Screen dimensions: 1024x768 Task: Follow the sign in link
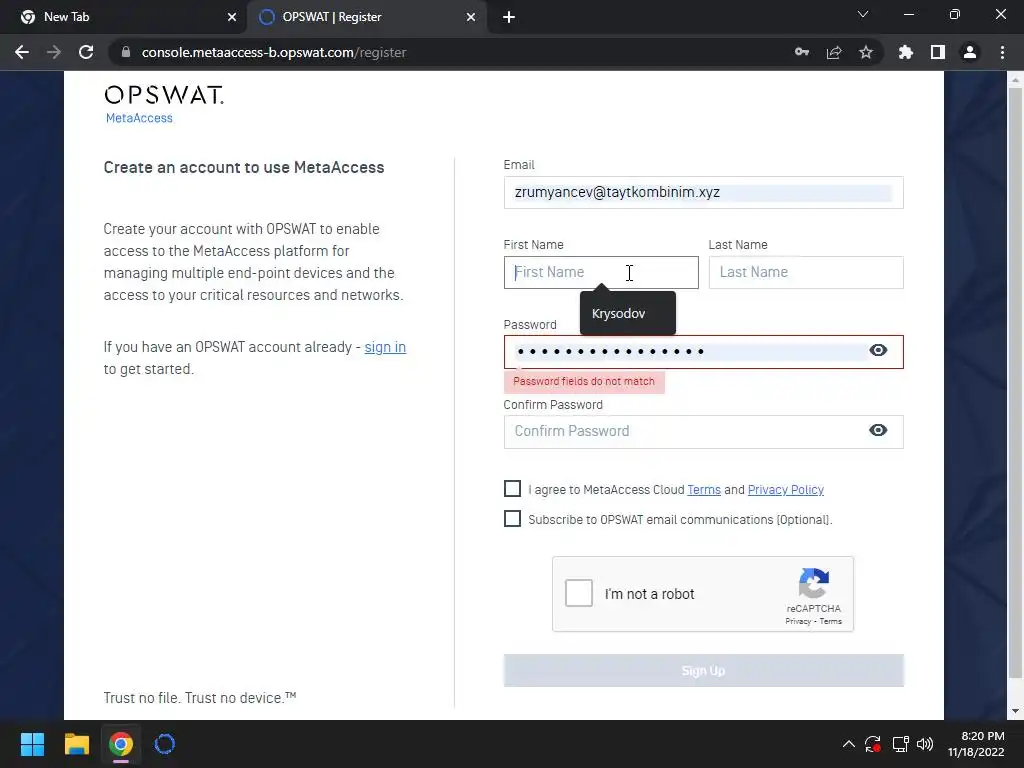pyautogui.click(x=385, y=347)
